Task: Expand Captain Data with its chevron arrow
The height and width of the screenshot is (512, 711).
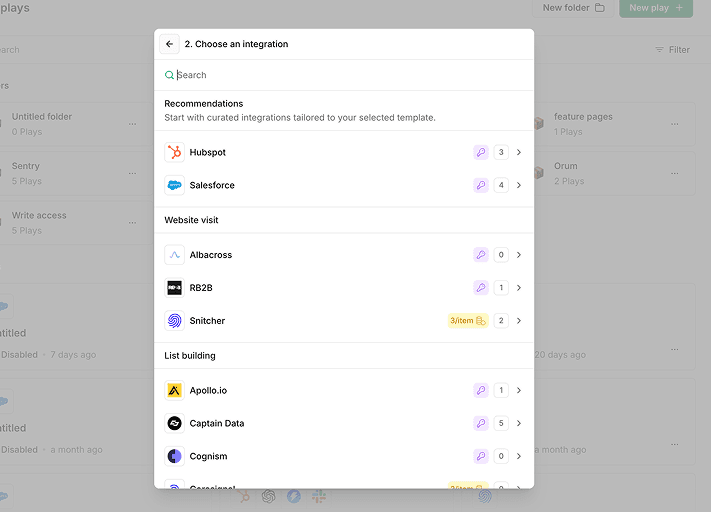Action: 519,423
